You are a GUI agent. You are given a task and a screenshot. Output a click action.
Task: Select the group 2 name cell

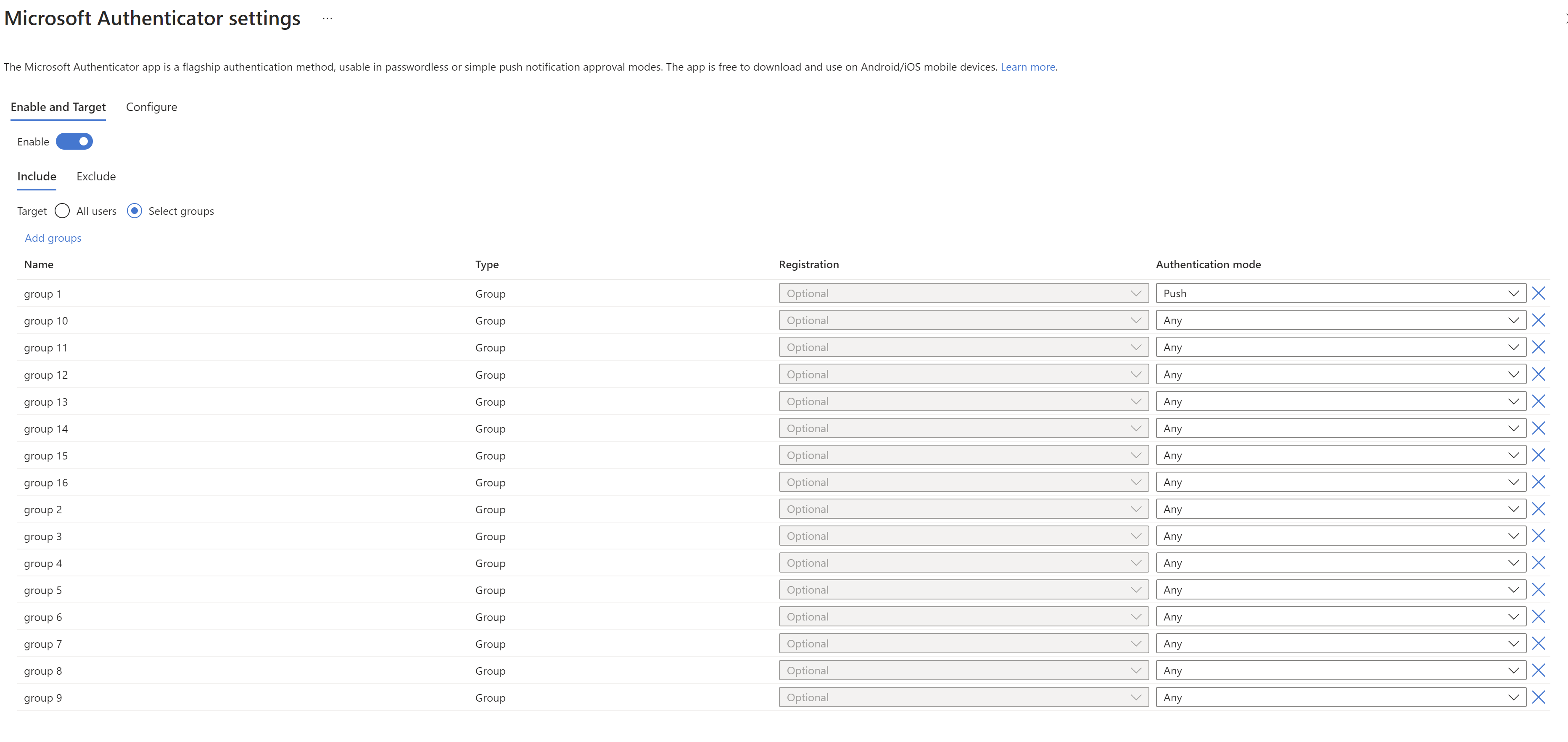coord(42,510)
